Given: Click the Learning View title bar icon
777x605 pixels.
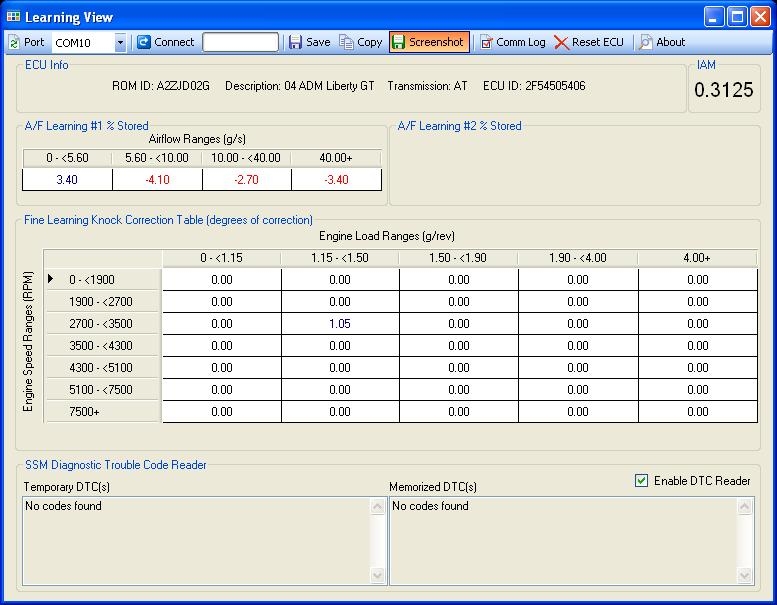Looking at the screenshot, I should (x=13, y=17).
